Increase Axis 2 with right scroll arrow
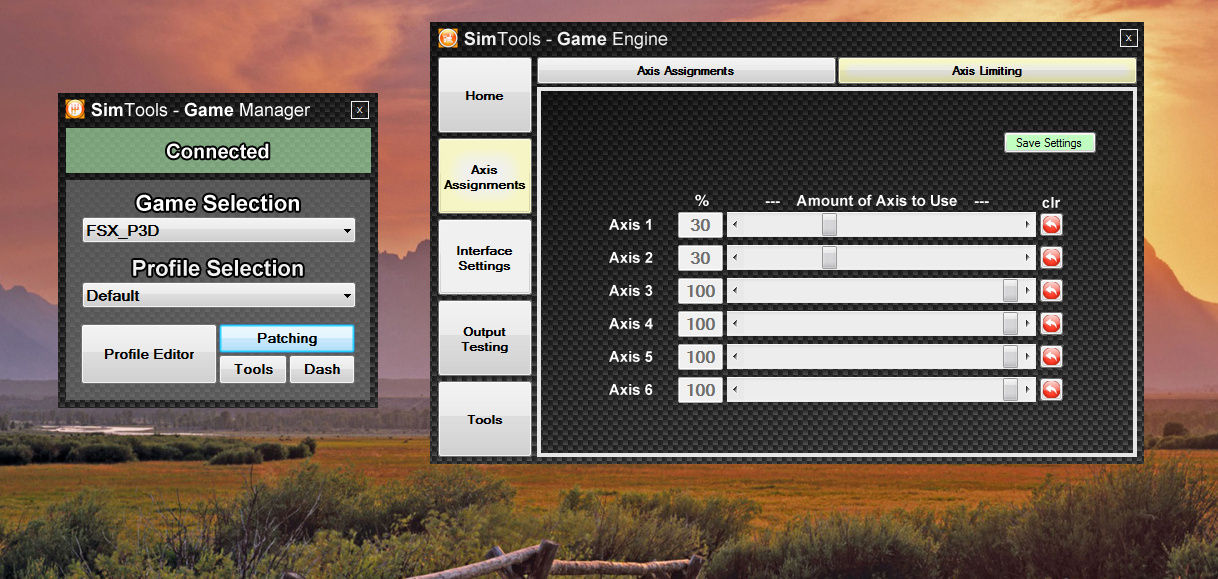The width and height of the screenshot is (1218, 579). (x=1027, y=258)
